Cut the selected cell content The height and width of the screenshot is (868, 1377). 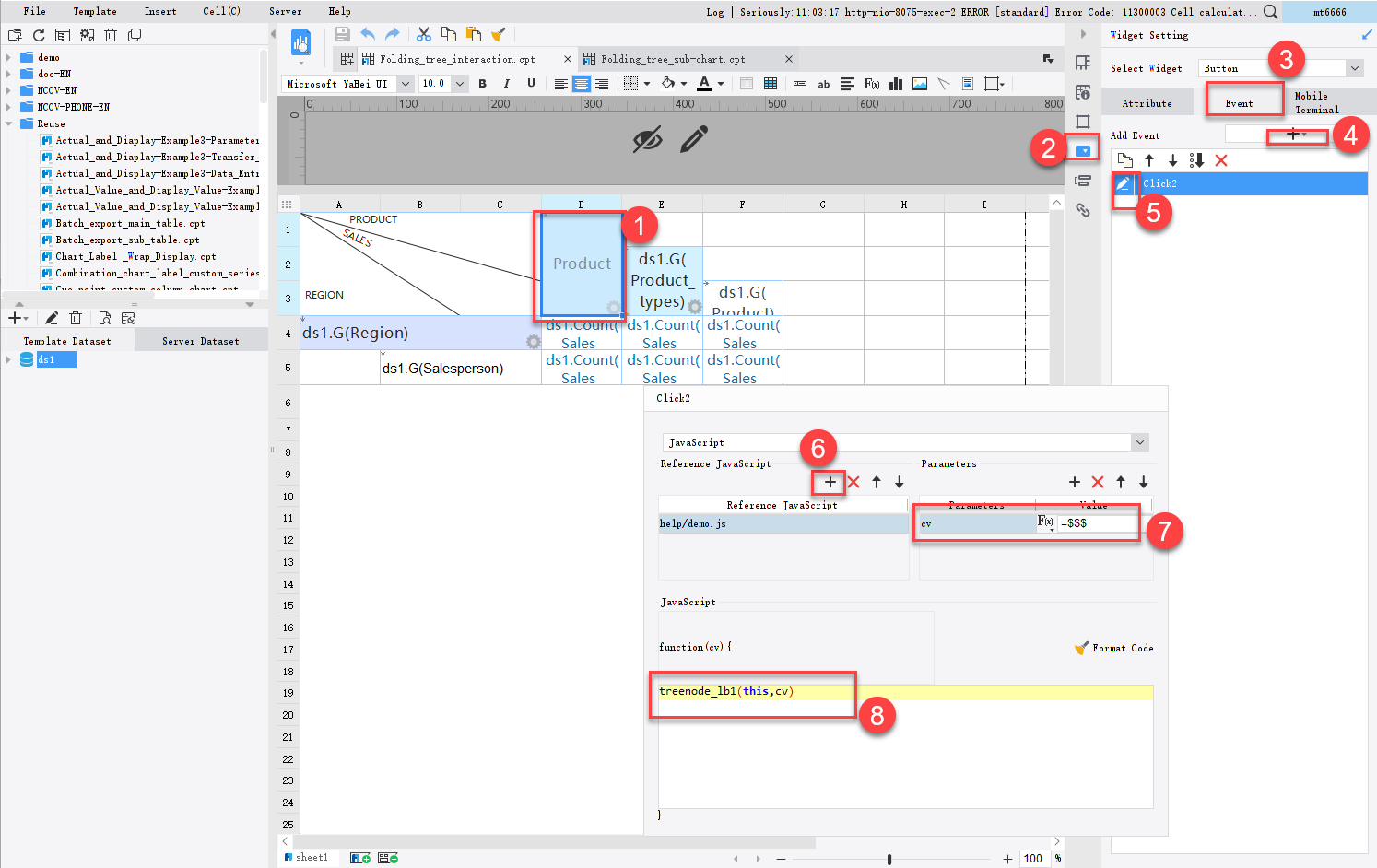[423, 33]
